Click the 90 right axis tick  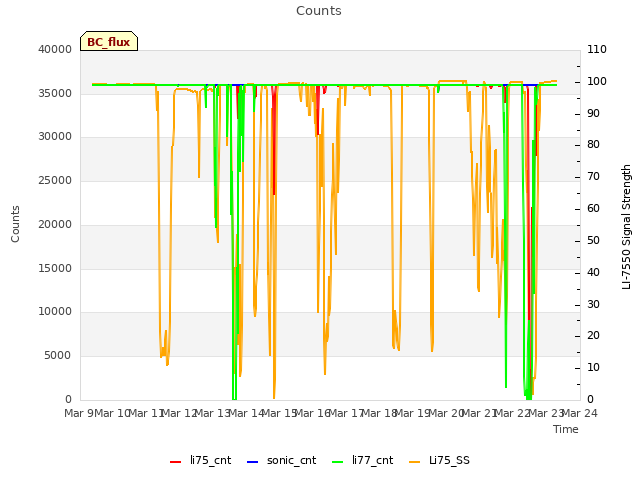[593, 113]
